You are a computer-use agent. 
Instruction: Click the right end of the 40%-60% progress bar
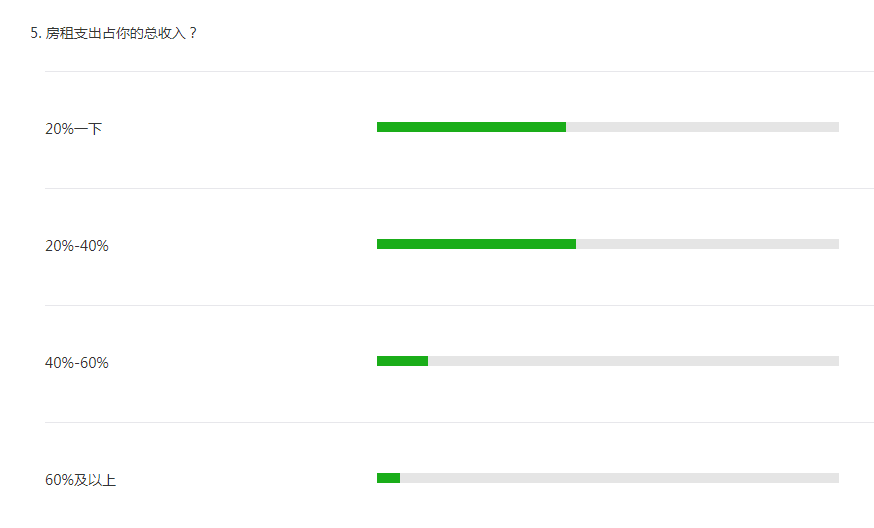(x=835, y=361)
